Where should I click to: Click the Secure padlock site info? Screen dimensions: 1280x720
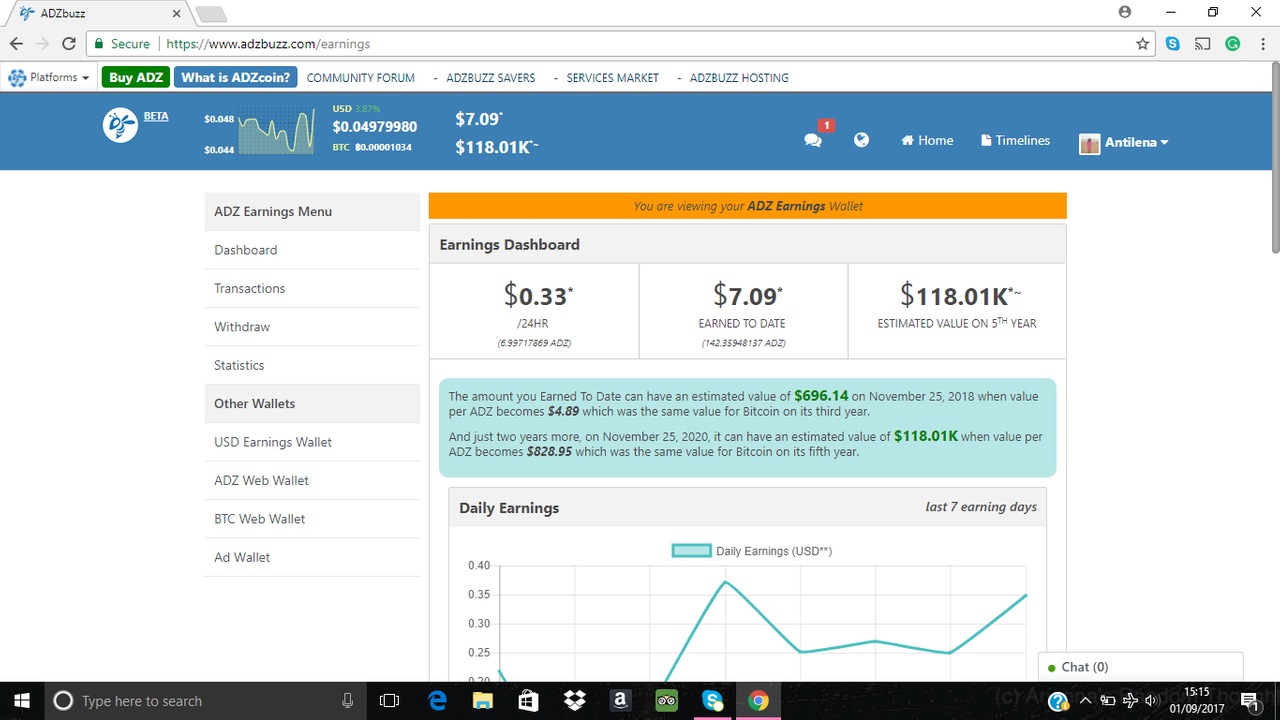click(121, 44)
